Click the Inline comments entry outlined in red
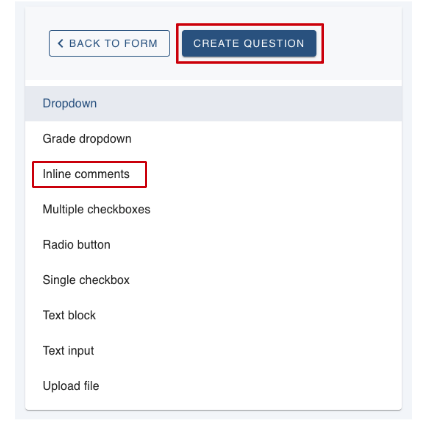Image resolution: width=425 pixels, height=428 pixels. click(x=213, y=174)
